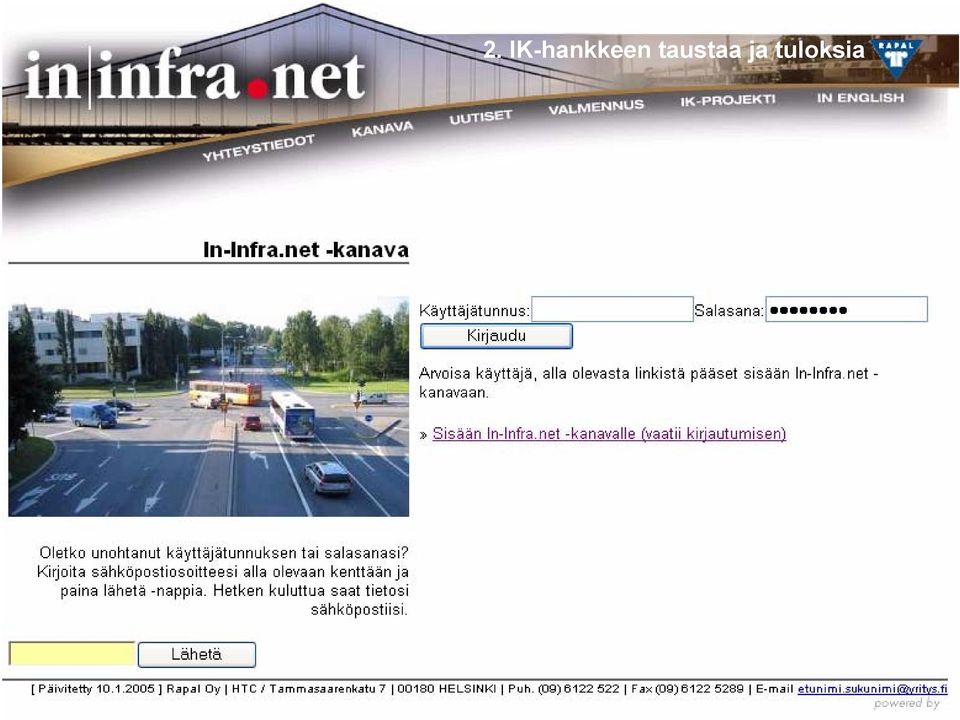
Task: Focus the yellow email recovery field
Action: (72, 654)
